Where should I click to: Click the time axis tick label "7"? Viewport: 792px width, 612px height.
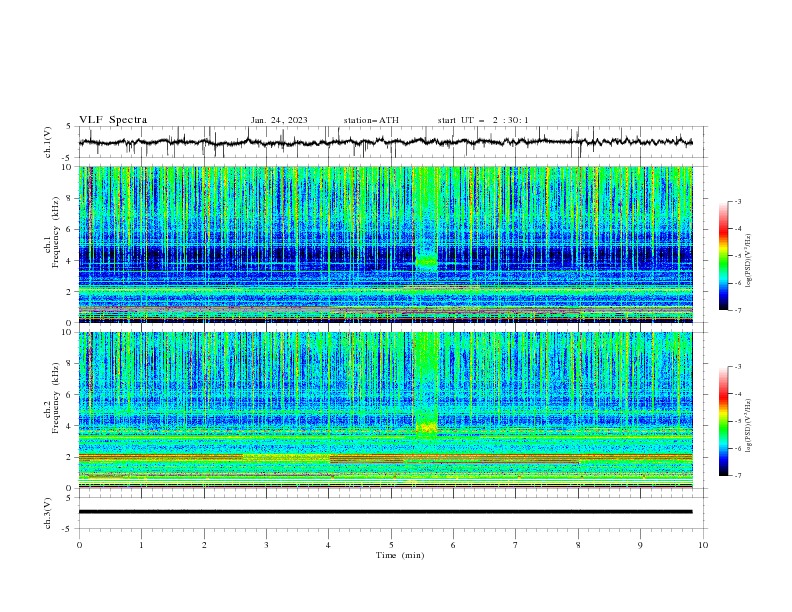tap(516, 545)
